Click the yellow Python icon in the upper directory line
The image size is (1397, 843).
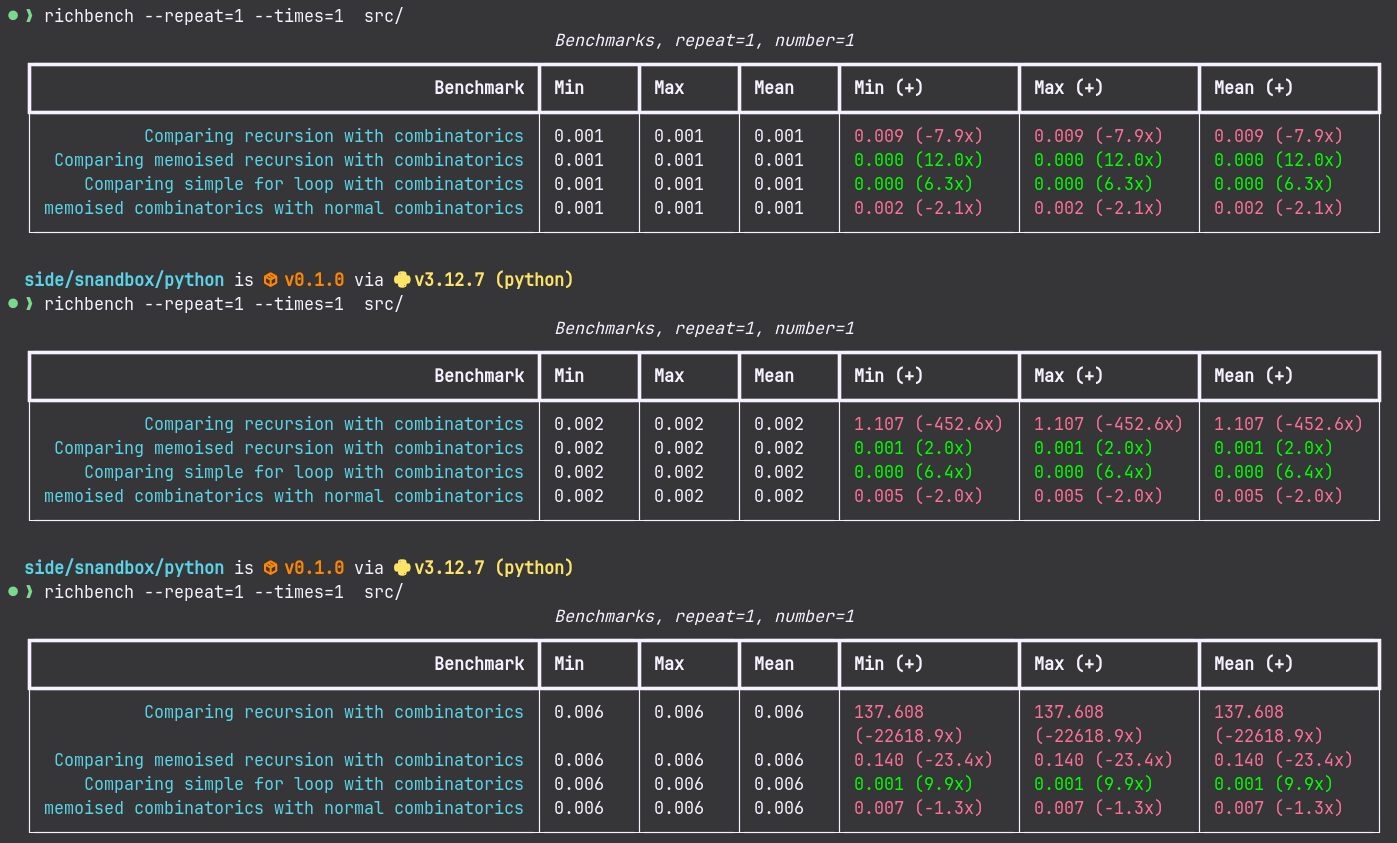[402, 280]
